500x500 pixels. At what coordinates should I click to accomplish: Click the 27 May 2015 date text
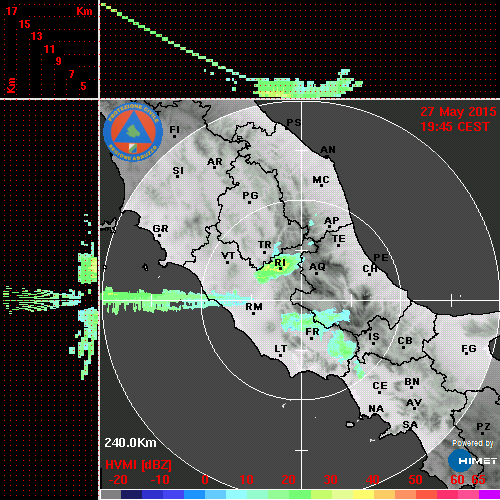coord(458,112)
